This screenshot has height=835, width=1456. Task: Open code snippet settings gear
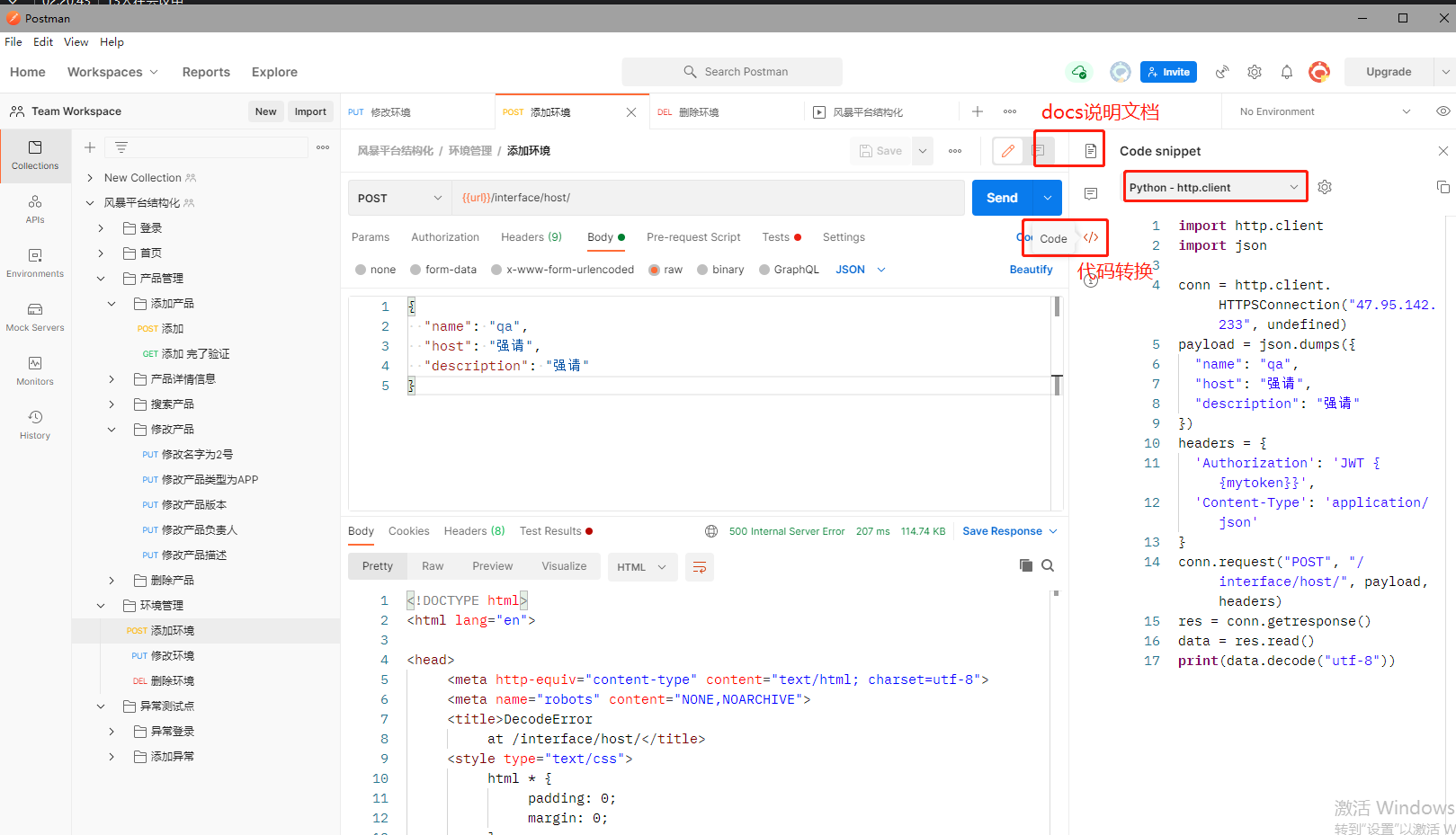coord(1325,187)
